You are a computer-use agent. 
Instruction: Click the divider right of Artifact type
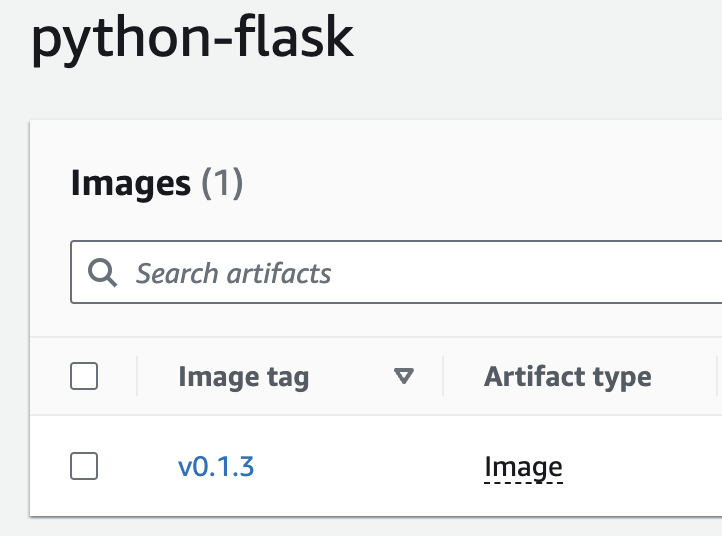(x=717, y=376)
